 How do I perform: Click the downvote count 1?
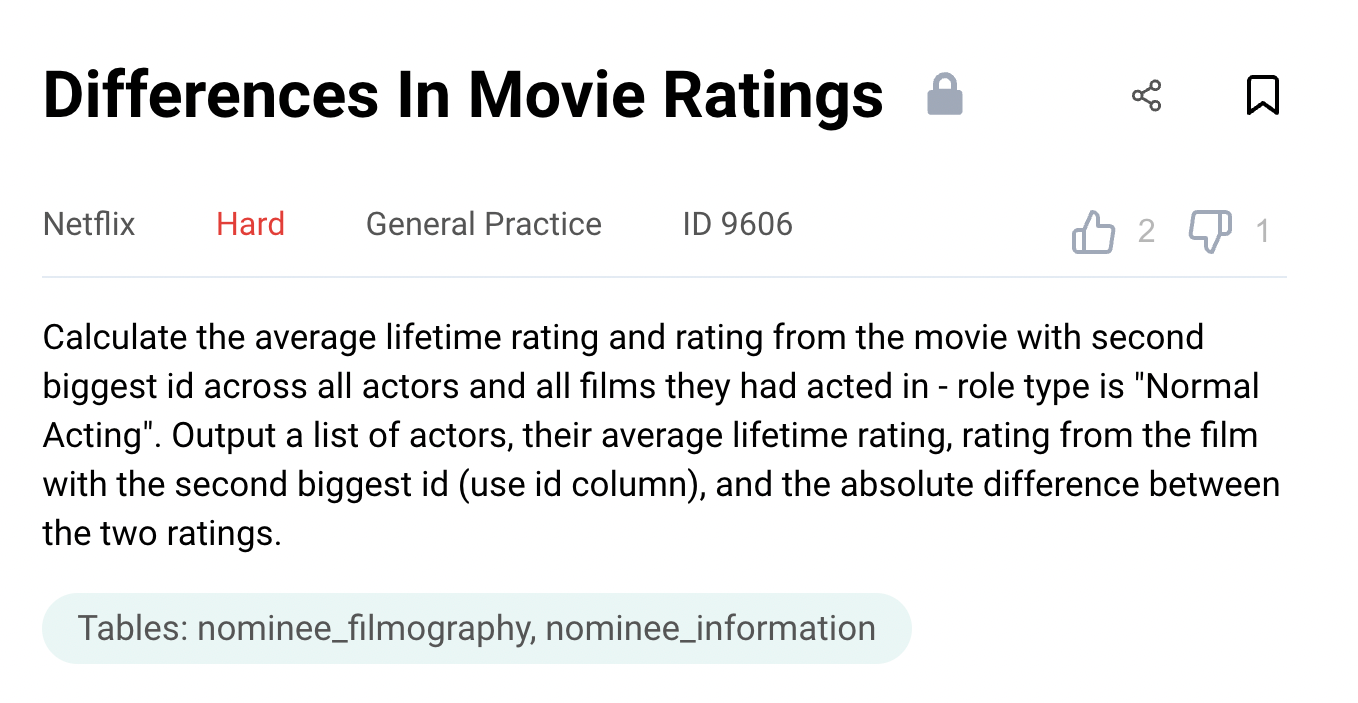(1262, 232)
